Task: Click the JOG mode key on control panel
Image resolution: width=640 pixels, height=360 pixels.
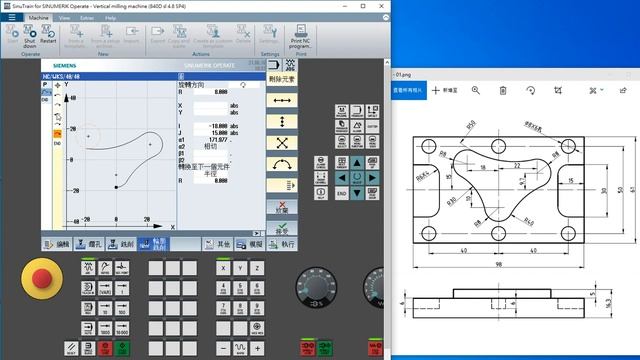Action: coord(88,268)
